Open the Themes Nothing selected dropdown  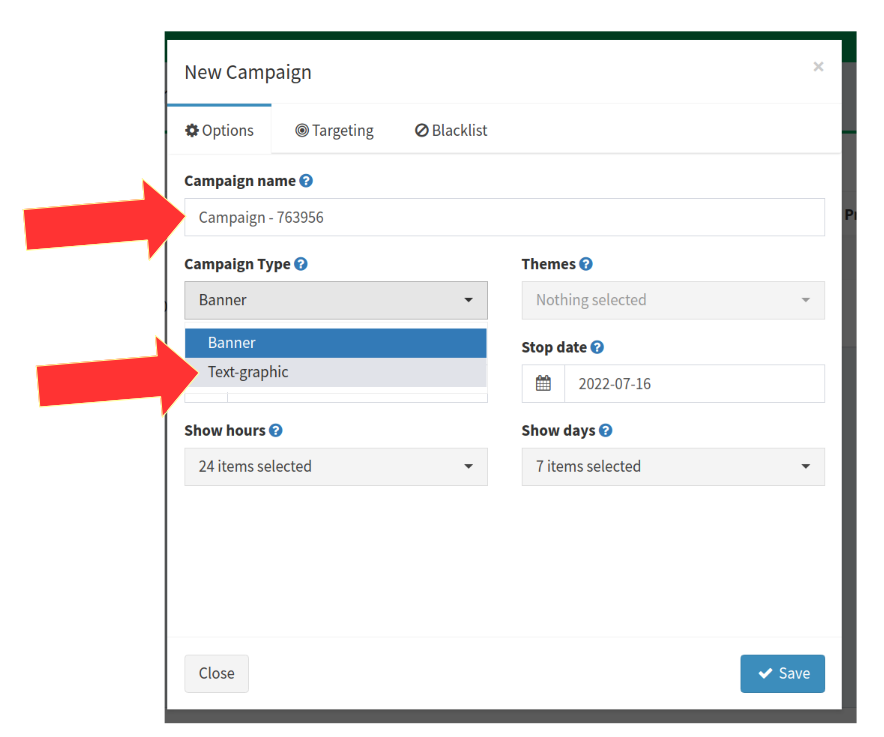pyautogui.click(x=673, y=301)
